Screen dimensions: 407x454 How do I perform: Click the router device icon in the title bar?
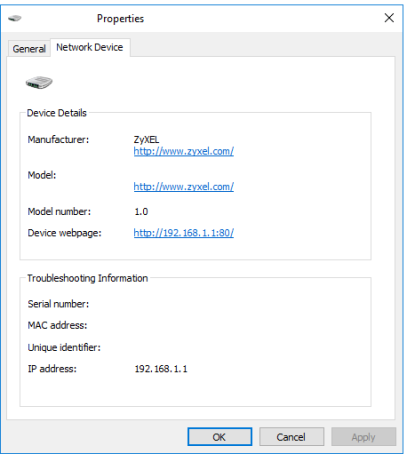pyautogui.click(x=15, y=18)
